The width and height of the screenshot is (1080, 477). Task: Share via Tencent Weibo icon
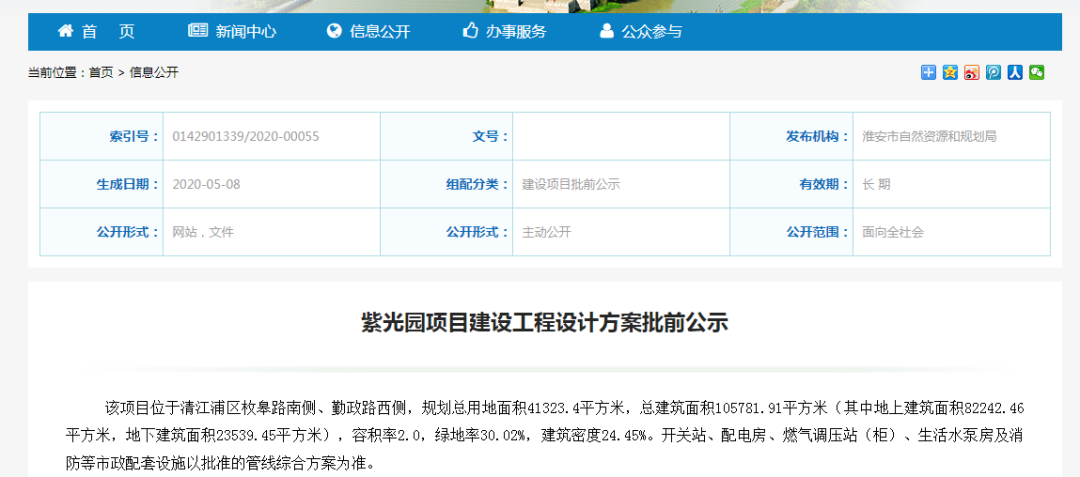point(993,72)
